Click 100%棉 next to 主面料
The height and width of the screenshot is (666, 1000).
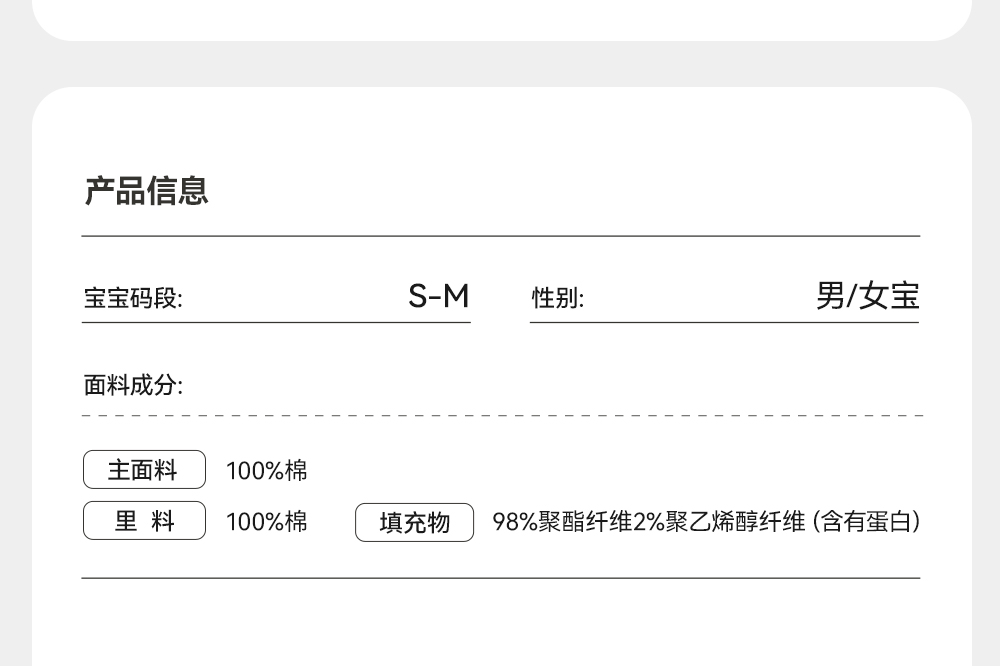pos(266,470)
